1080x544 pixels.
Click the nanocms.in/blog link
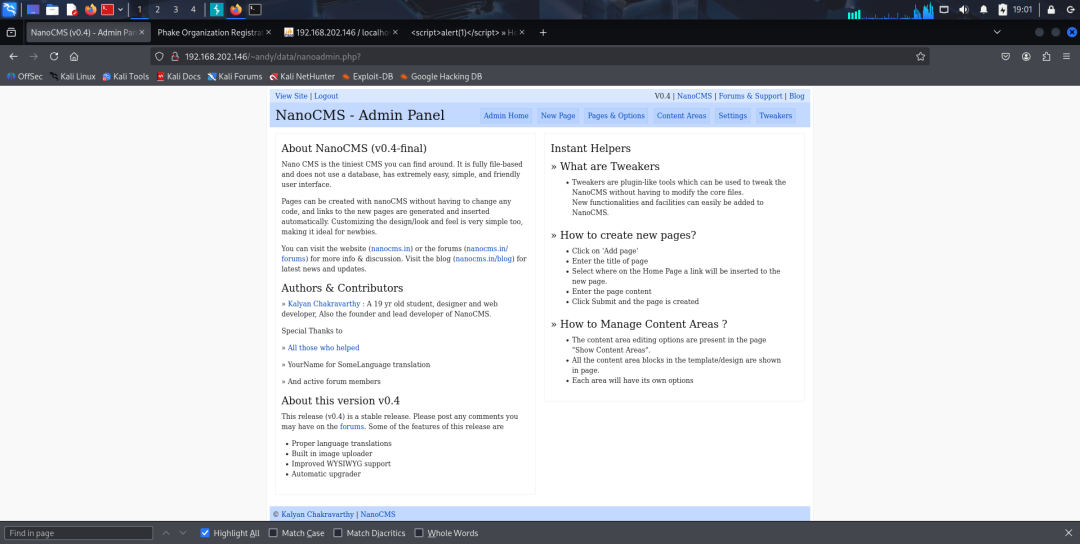click(x=484, y=259)
